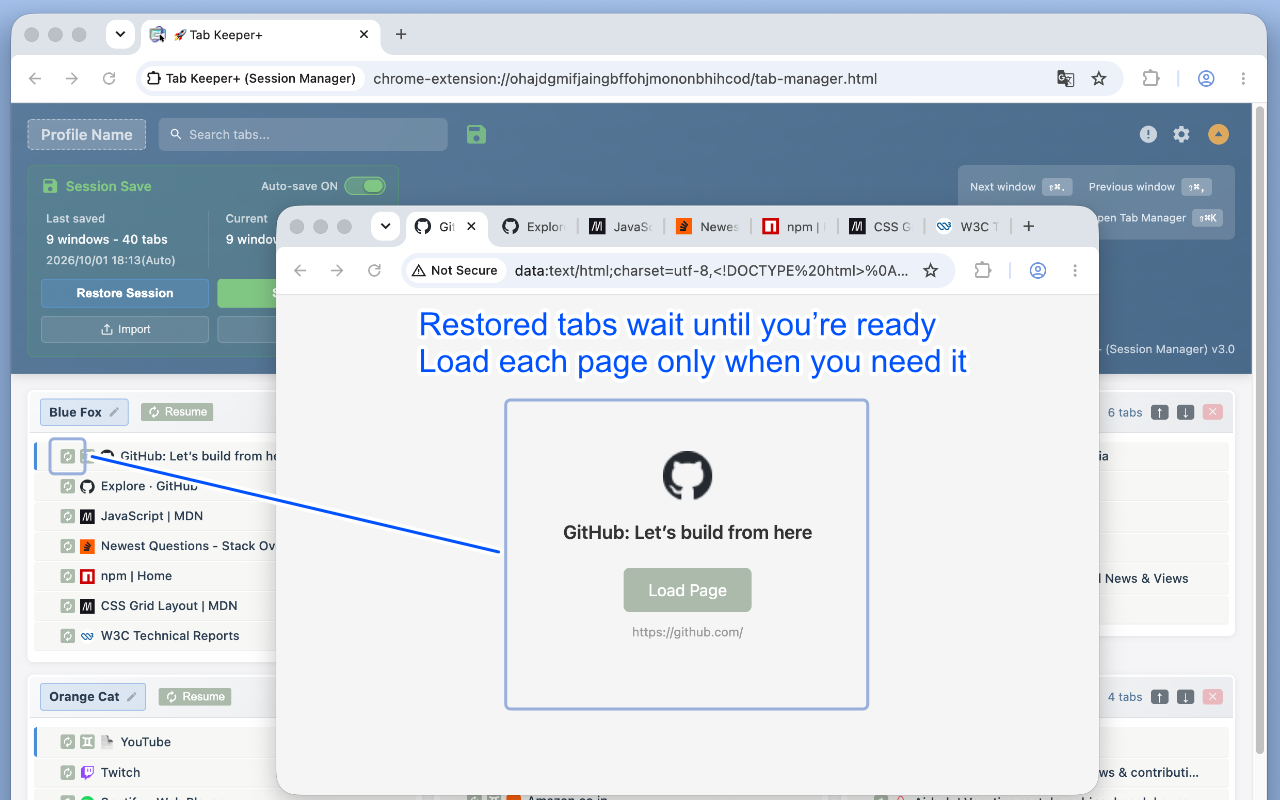Click Resume for the Blue Fox window

pos(177,411)
